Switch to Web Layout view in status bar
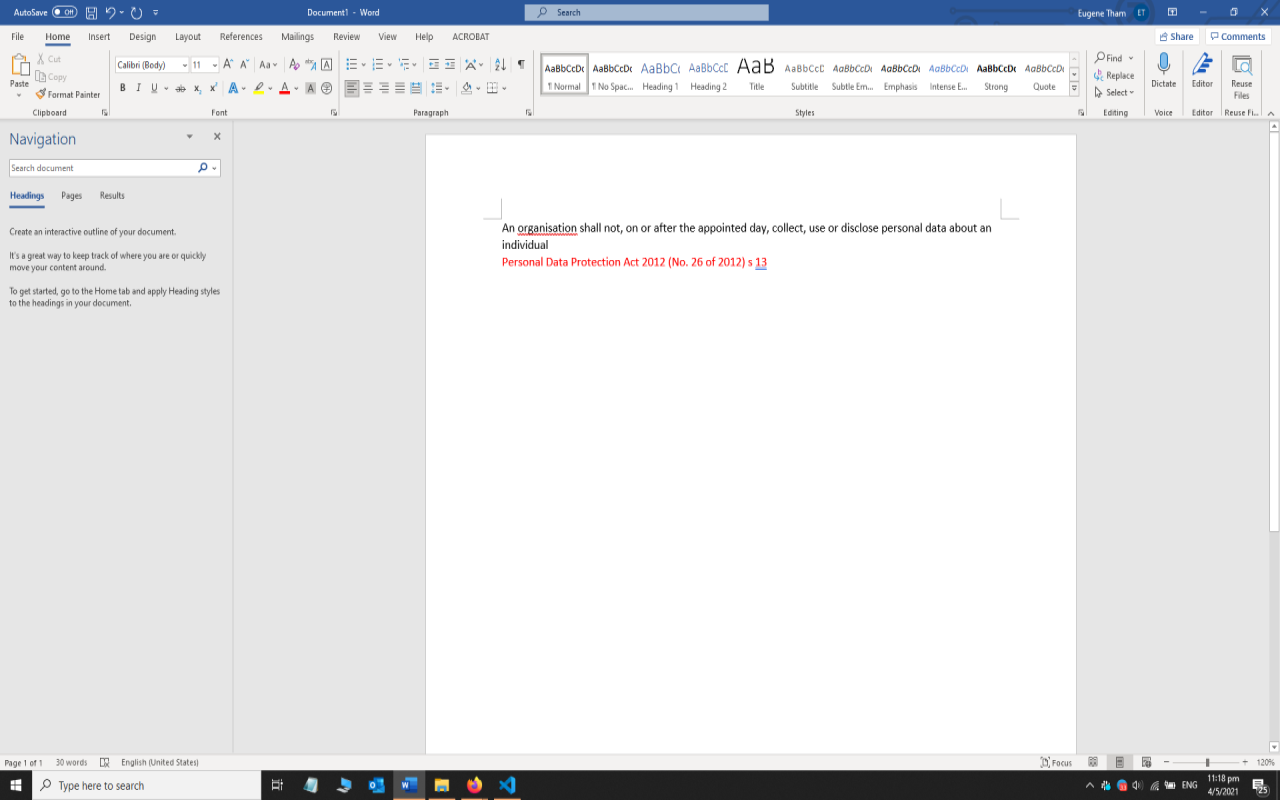This screenshot has width=1280, height=800. click(1146, 762)
